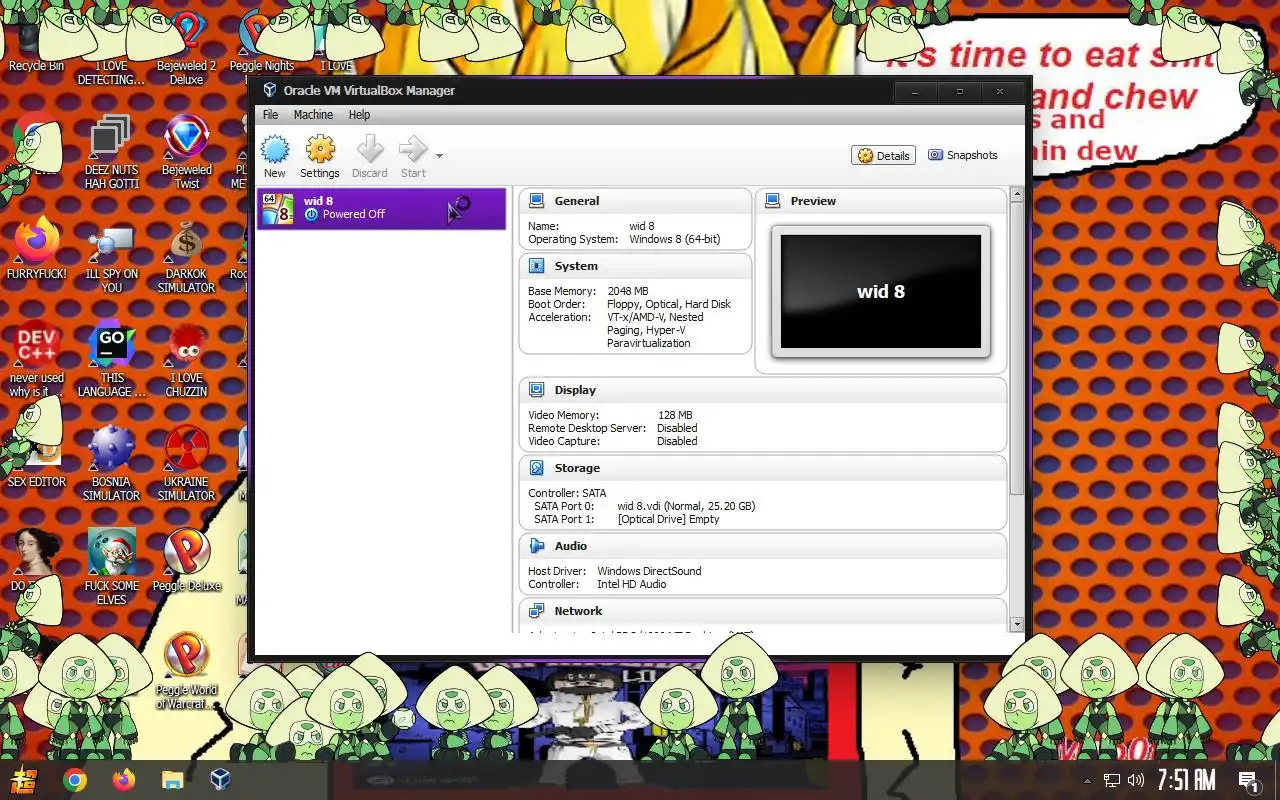Open Firefox from the taskbar
Screen dimensions: 1280x800
(x=123, y=780)
